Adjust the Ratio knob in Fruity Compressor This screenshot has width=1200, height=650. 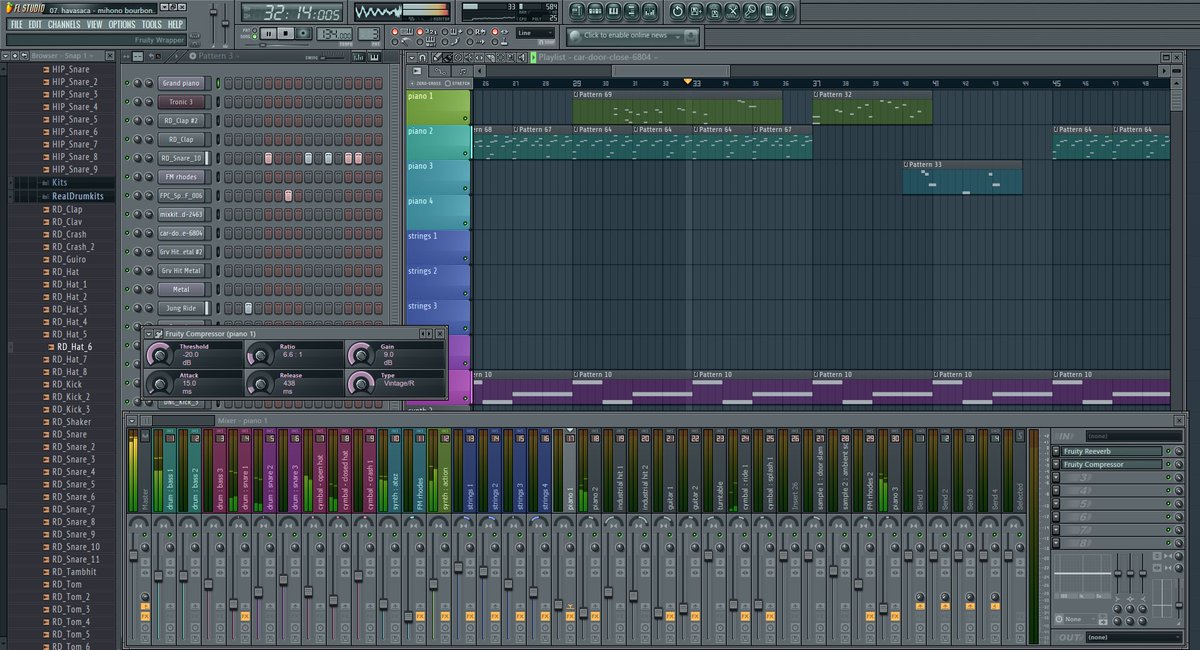click(x=260, y=353)
